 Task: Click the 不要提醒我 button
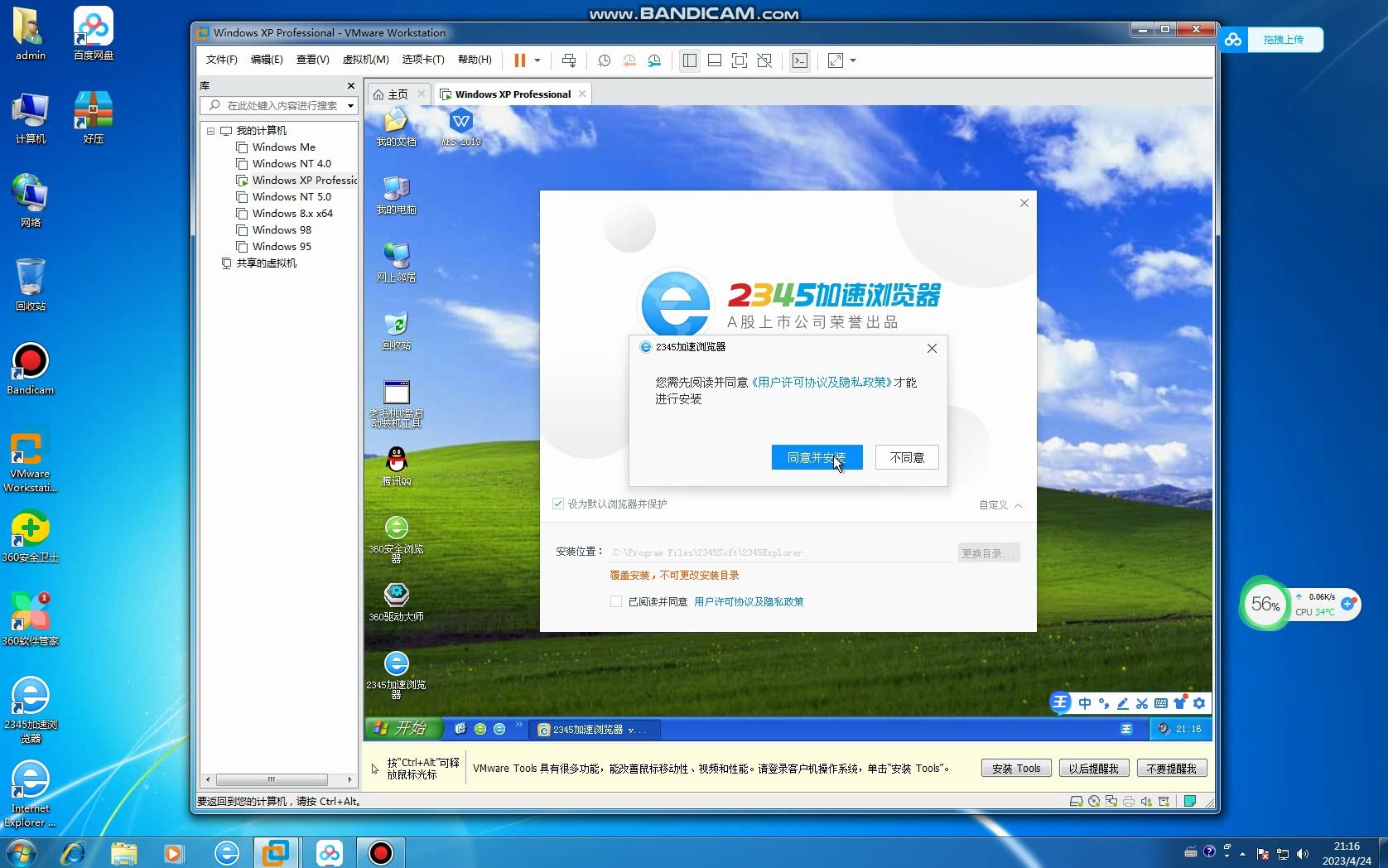(1172, 769)
